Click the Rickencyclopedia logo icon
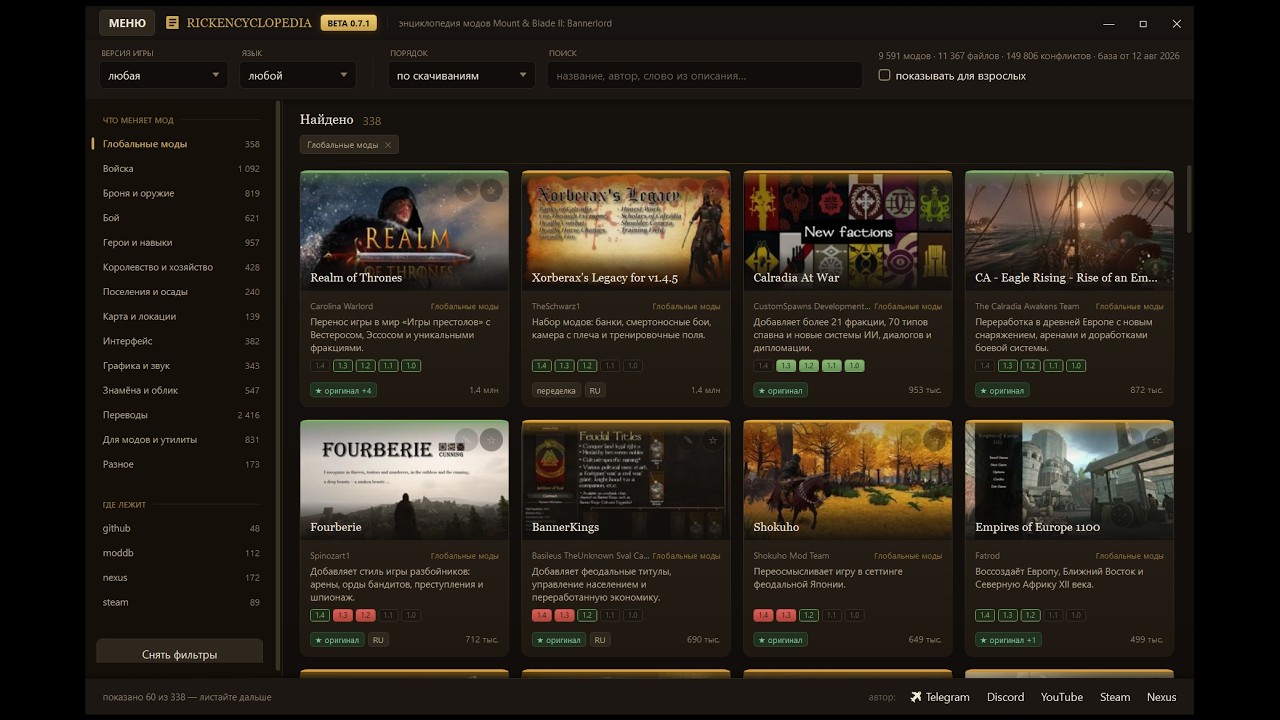 tap(173, 23)
